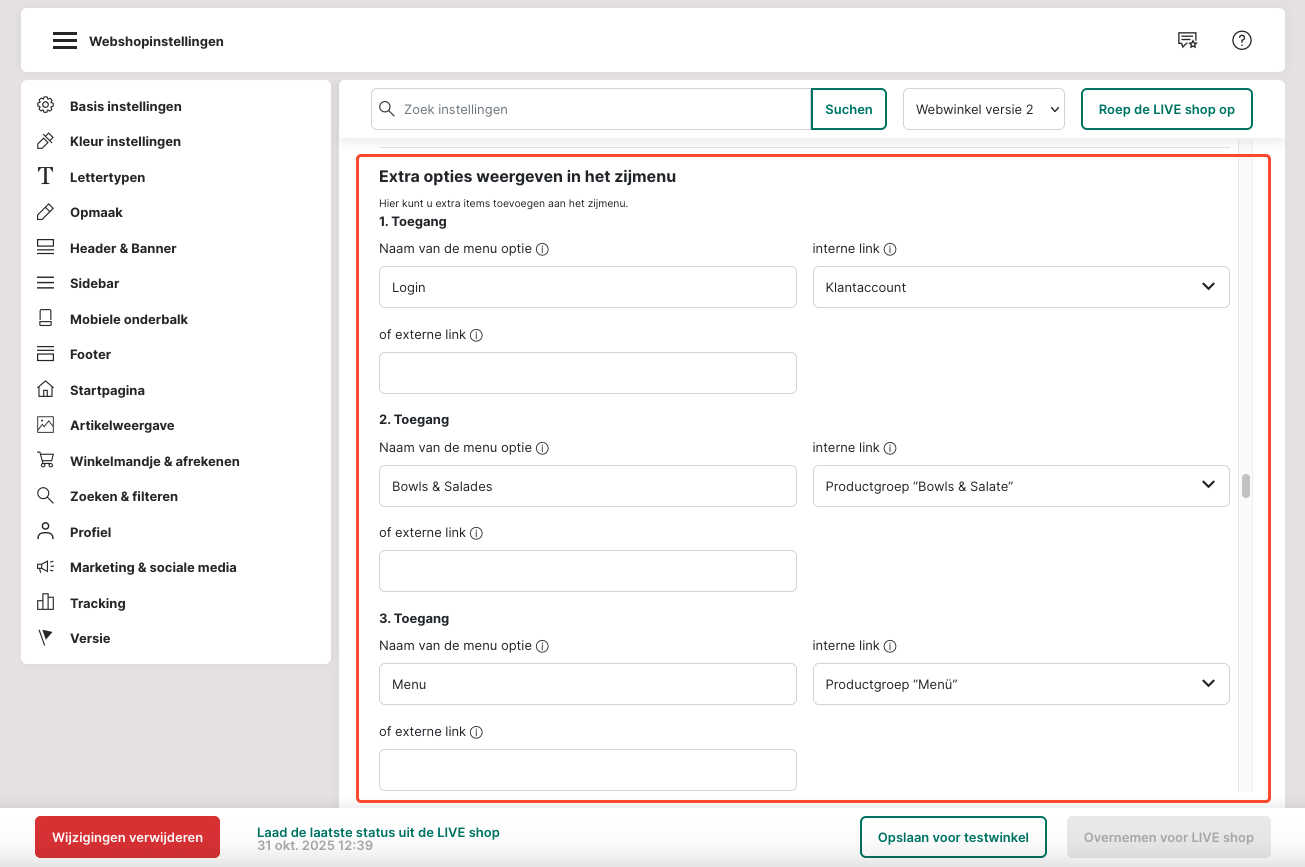Open the hamburger menu icon
This screenshot has width=1305, height=867.
[x=65, y=41]
